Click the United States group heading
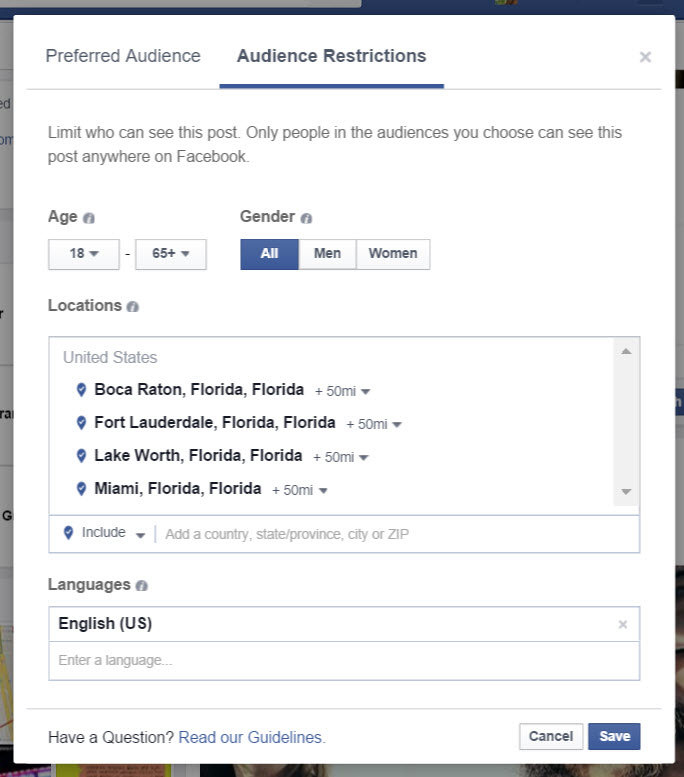This screenshot has height=777, width=684. tap(110, 358)
